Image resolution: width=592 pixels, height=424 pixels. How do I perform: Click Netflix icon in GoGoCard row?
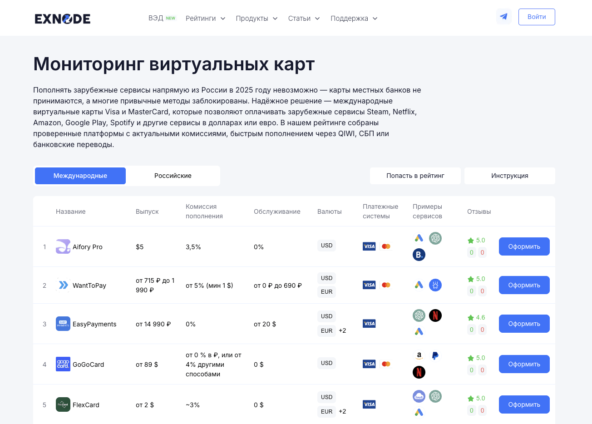(419, 372)
